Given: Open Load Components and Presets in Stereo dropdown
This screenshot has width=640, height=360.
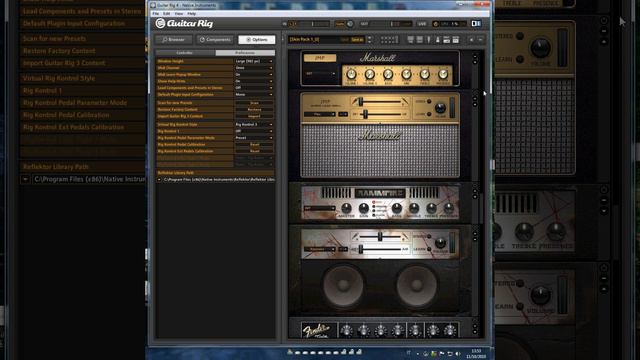Looking at the screenshot, I should pyautogui.click(x=254, y=88).
